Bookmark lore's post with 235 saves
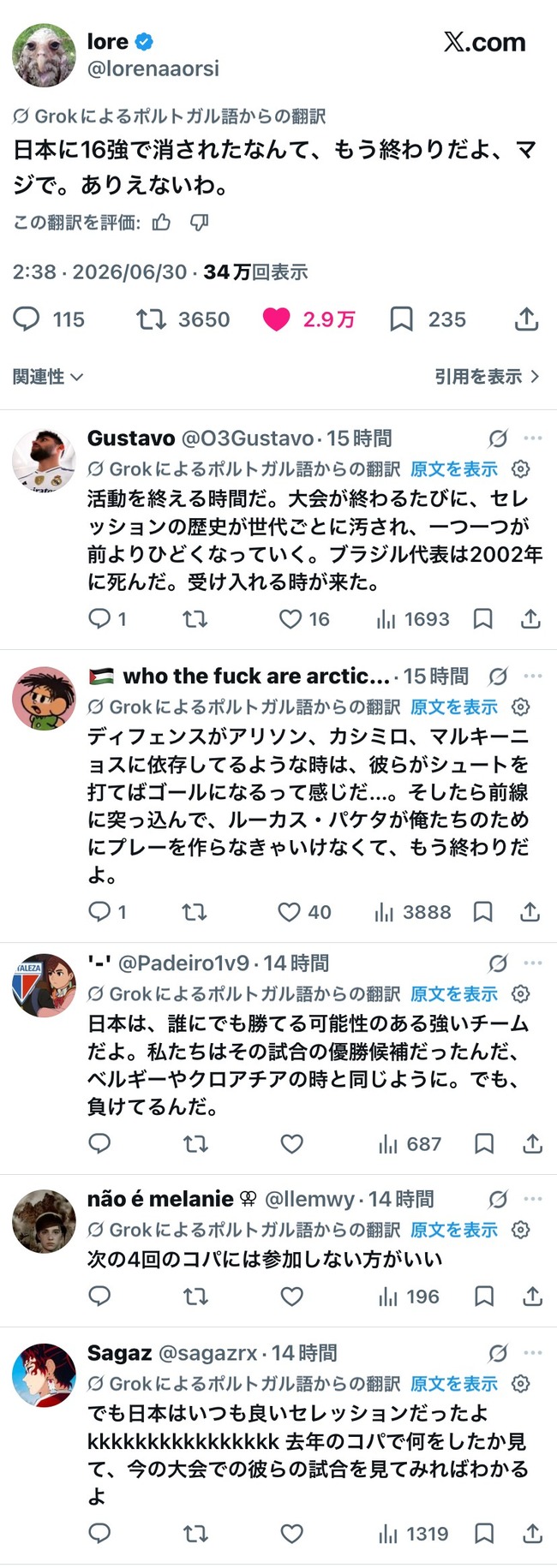Screen dimensions: 557x1568 (401, 319)
